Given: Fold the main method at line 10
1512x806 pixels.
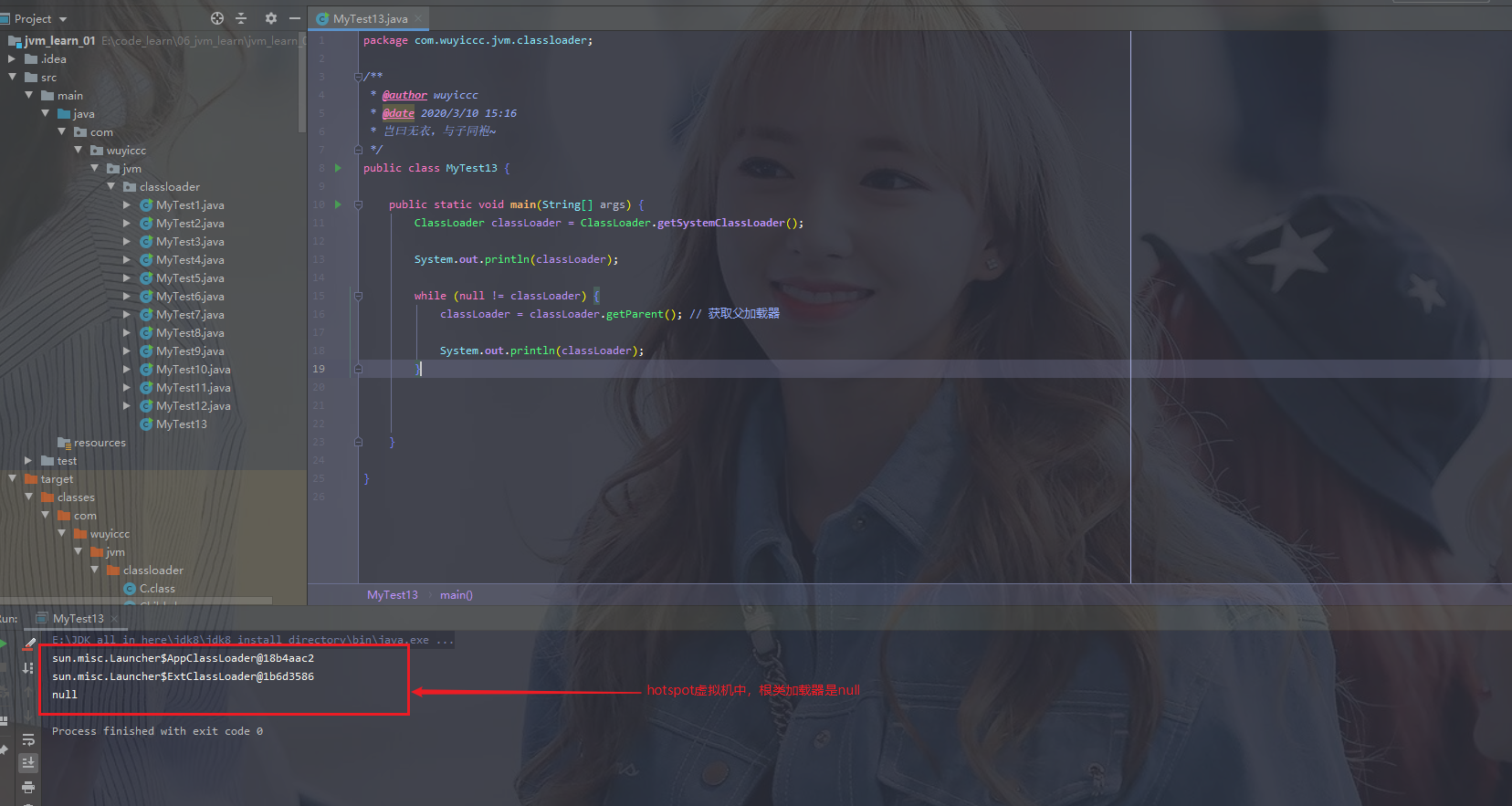Looking at the screenshot, I should click(358, 204).
